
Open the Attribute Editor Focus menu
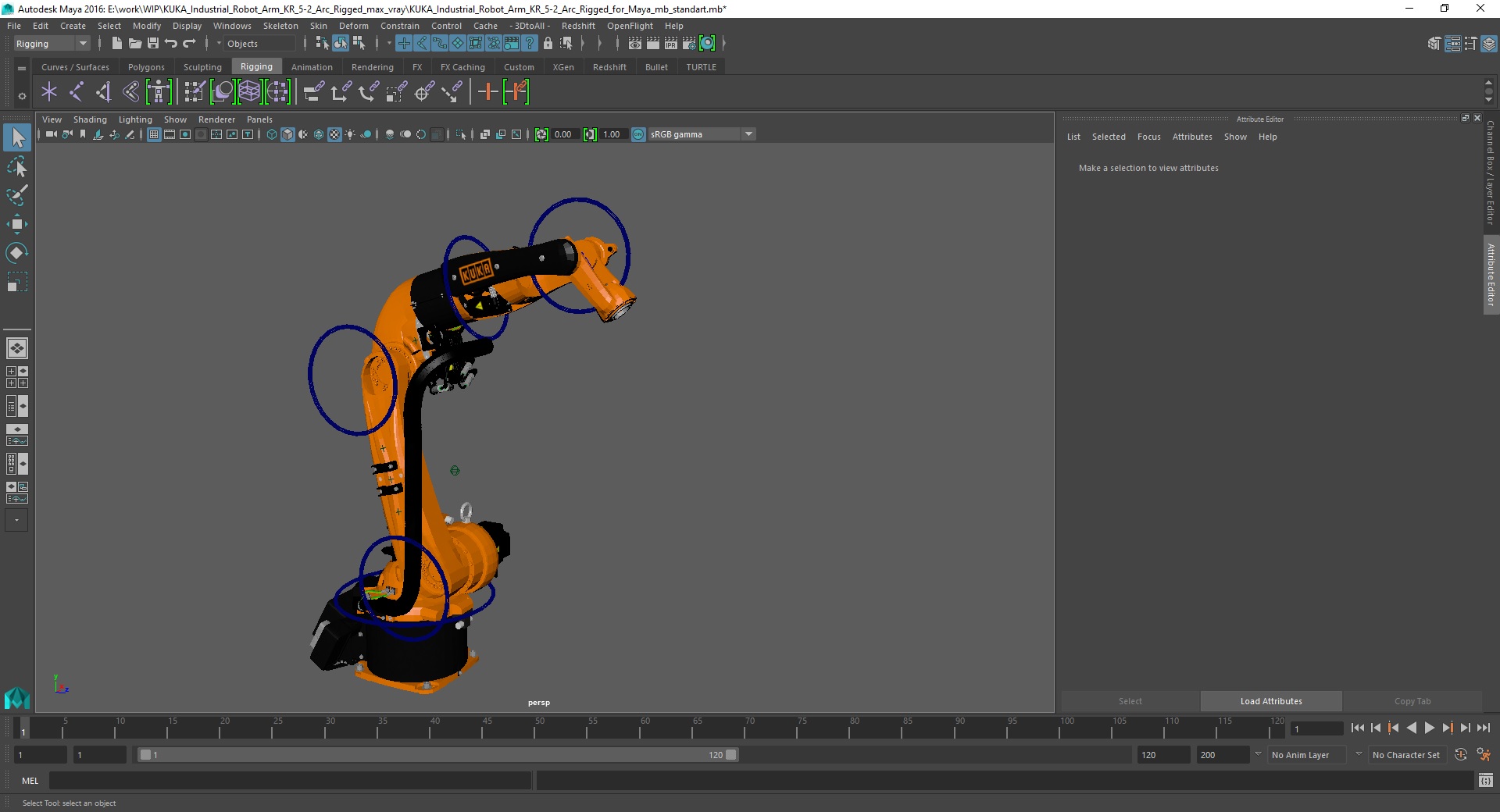(x=1148, y=137)
